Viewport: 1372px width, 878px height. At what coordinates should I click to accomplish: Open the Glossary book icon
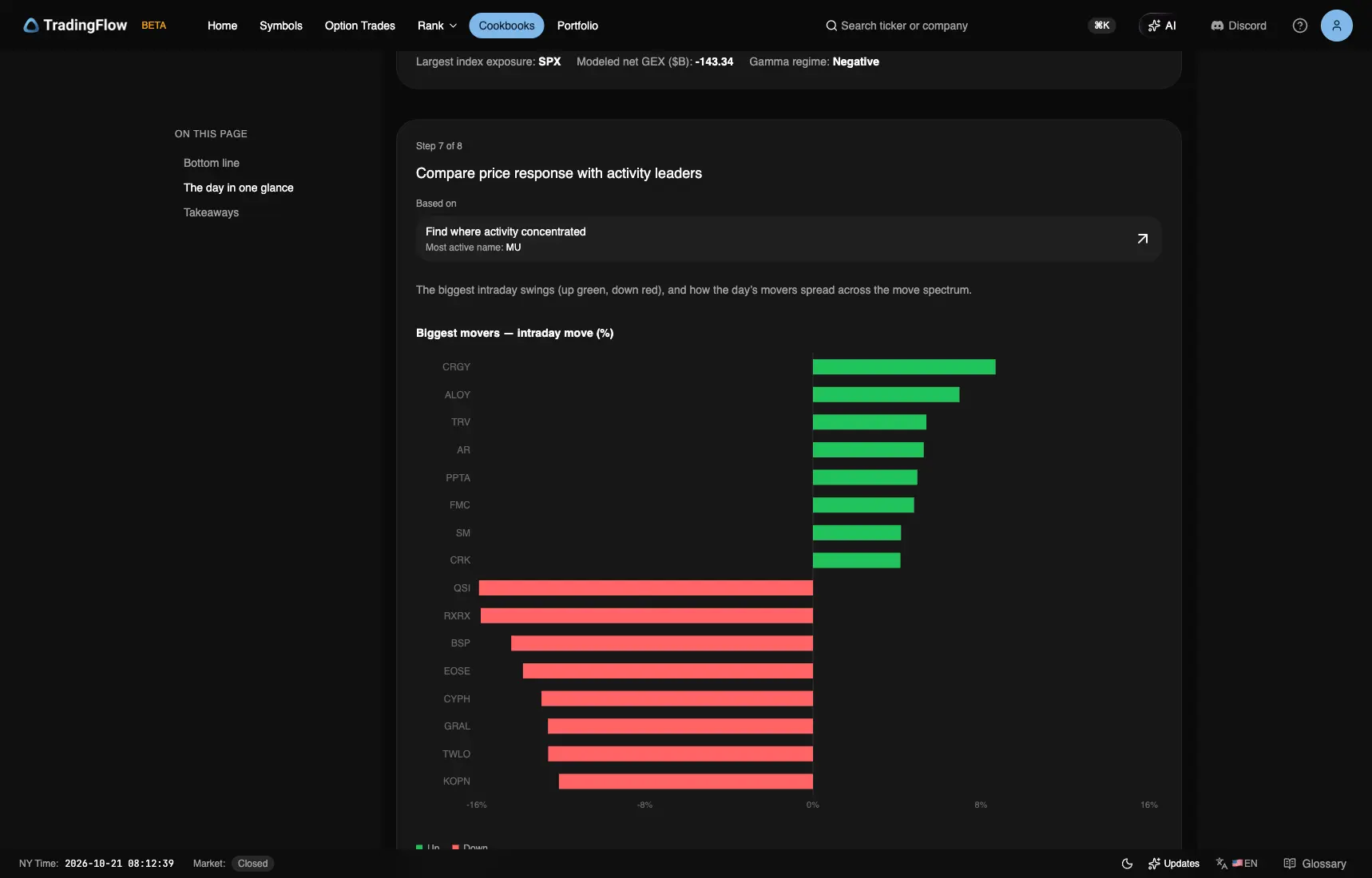pos(1289,864)
